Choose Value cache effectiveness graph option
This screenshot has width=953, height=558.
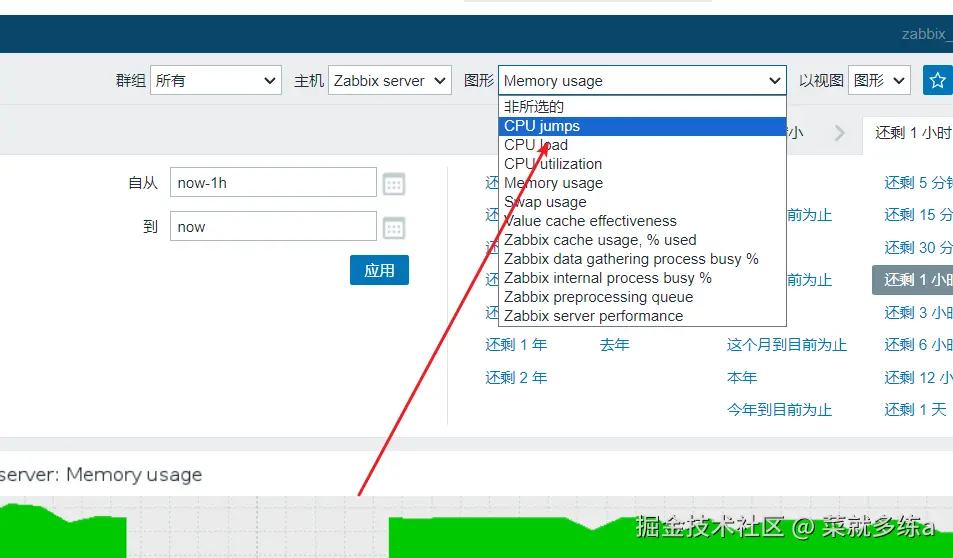click(642, 221)
